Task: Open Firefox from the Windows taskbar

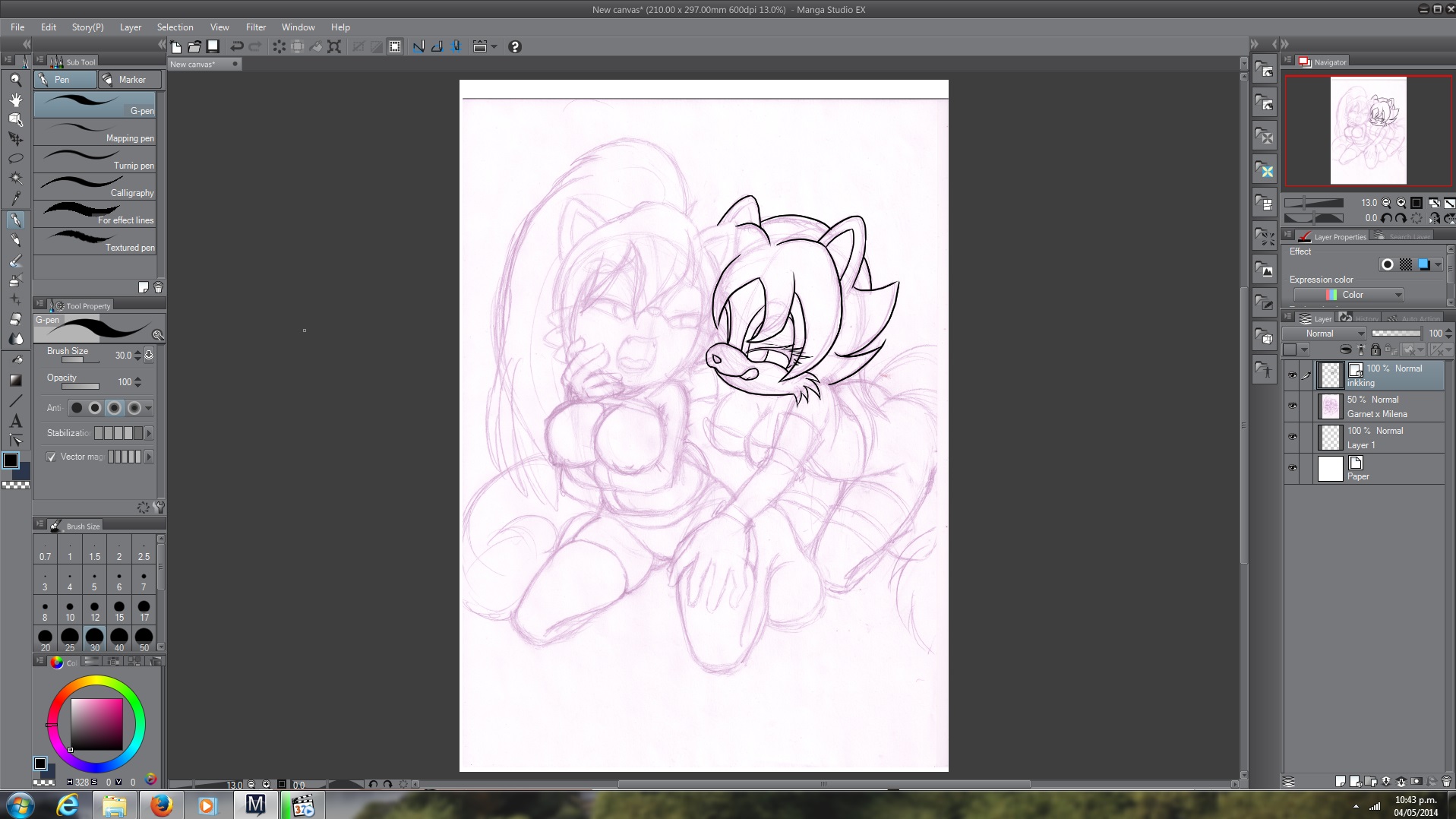Action: click(161, 805)
